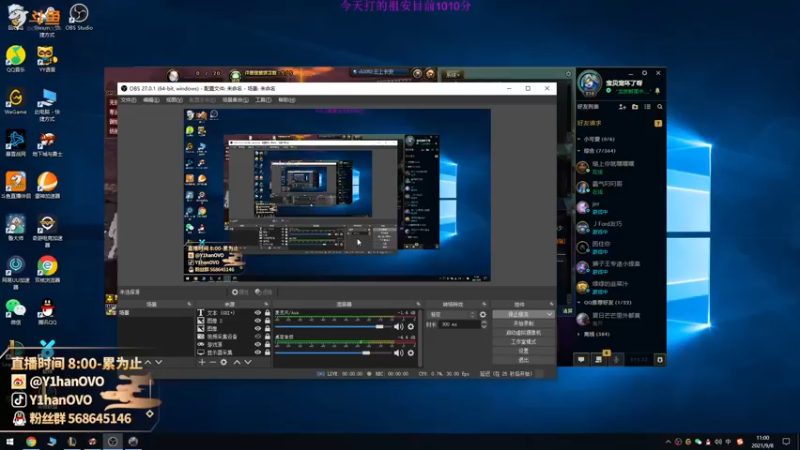Viewport: 800px width, 450px height.
Task: Open the scene transition properties gear
Action: pos(483,315)
